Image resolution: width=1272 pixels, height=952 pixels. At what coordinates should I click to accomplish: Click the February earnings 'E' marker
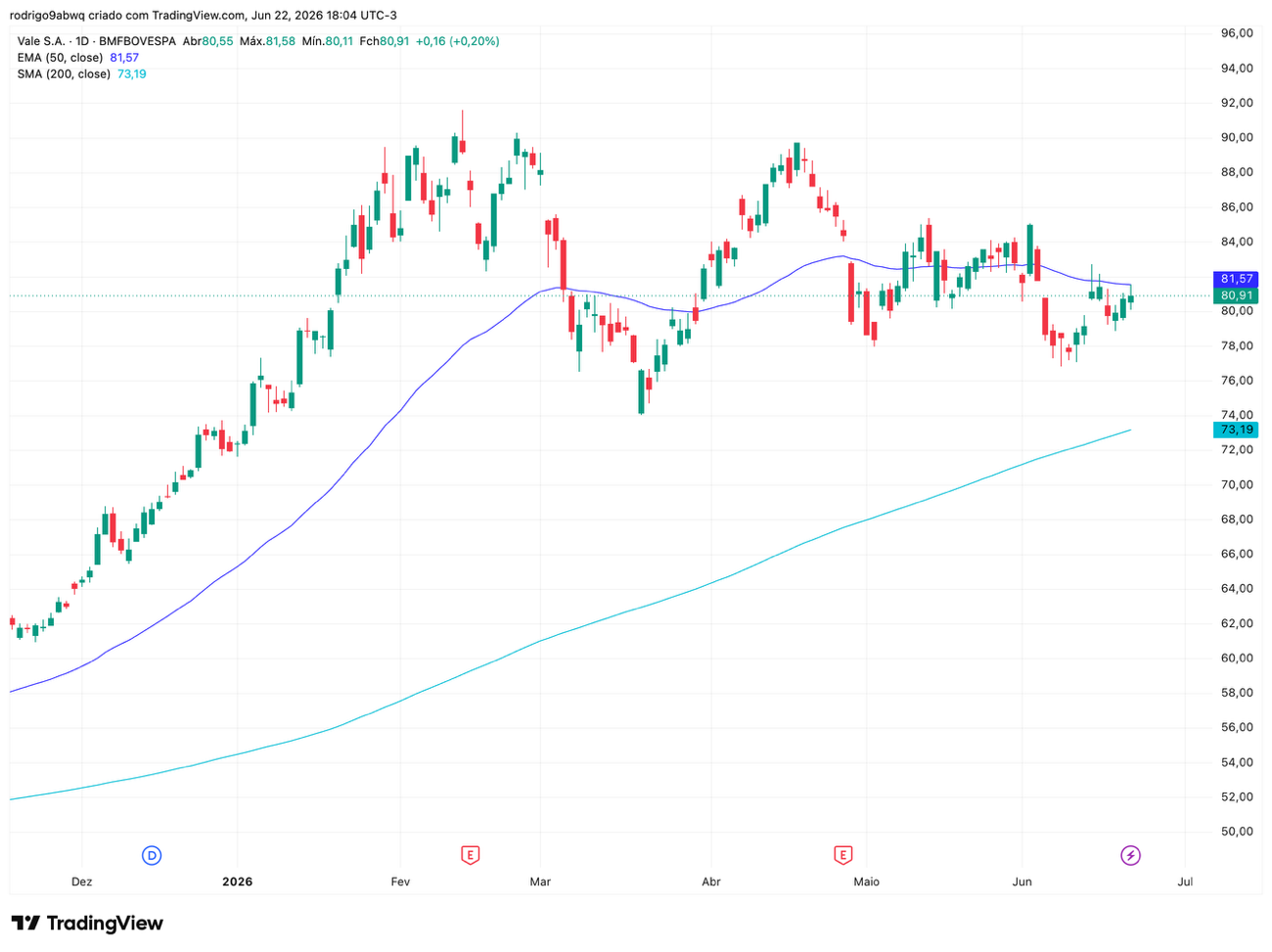[470, 855]
